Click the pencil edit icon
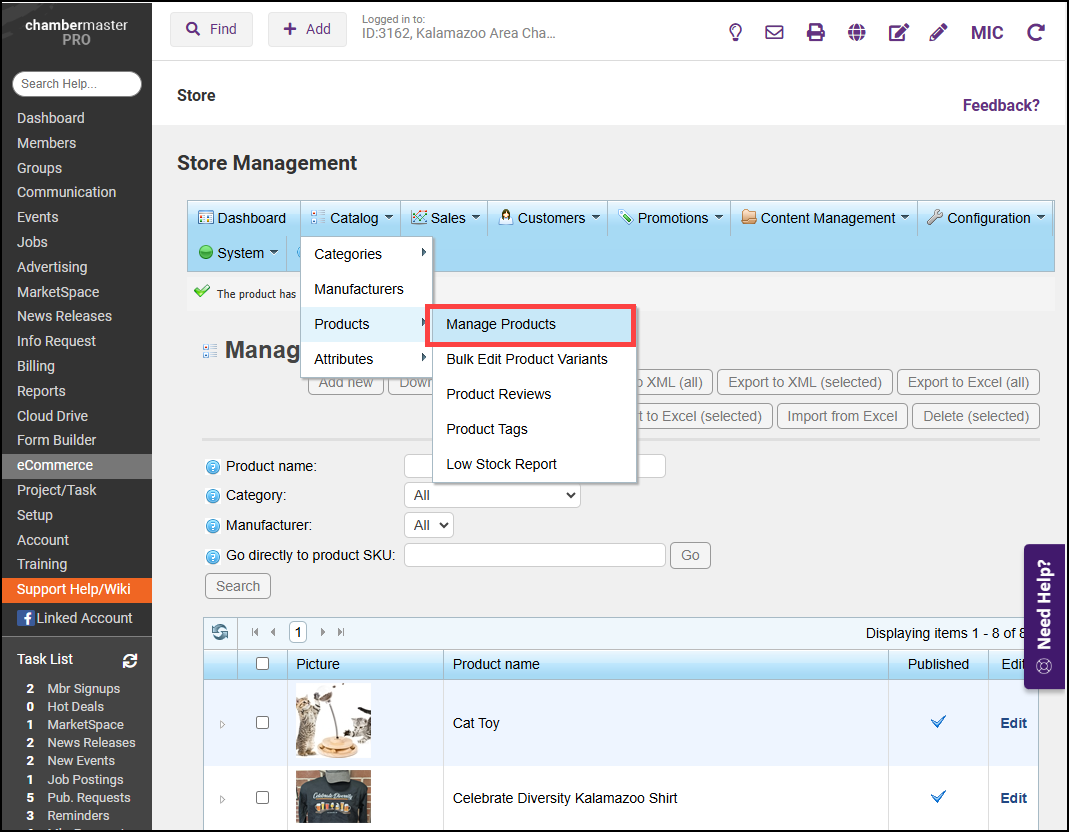 [x=938, y=32]
